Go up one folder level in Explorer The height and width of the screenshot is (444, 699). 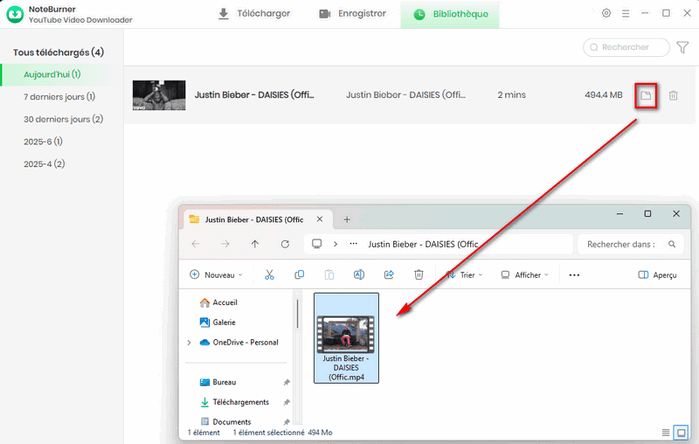point(255,244)
